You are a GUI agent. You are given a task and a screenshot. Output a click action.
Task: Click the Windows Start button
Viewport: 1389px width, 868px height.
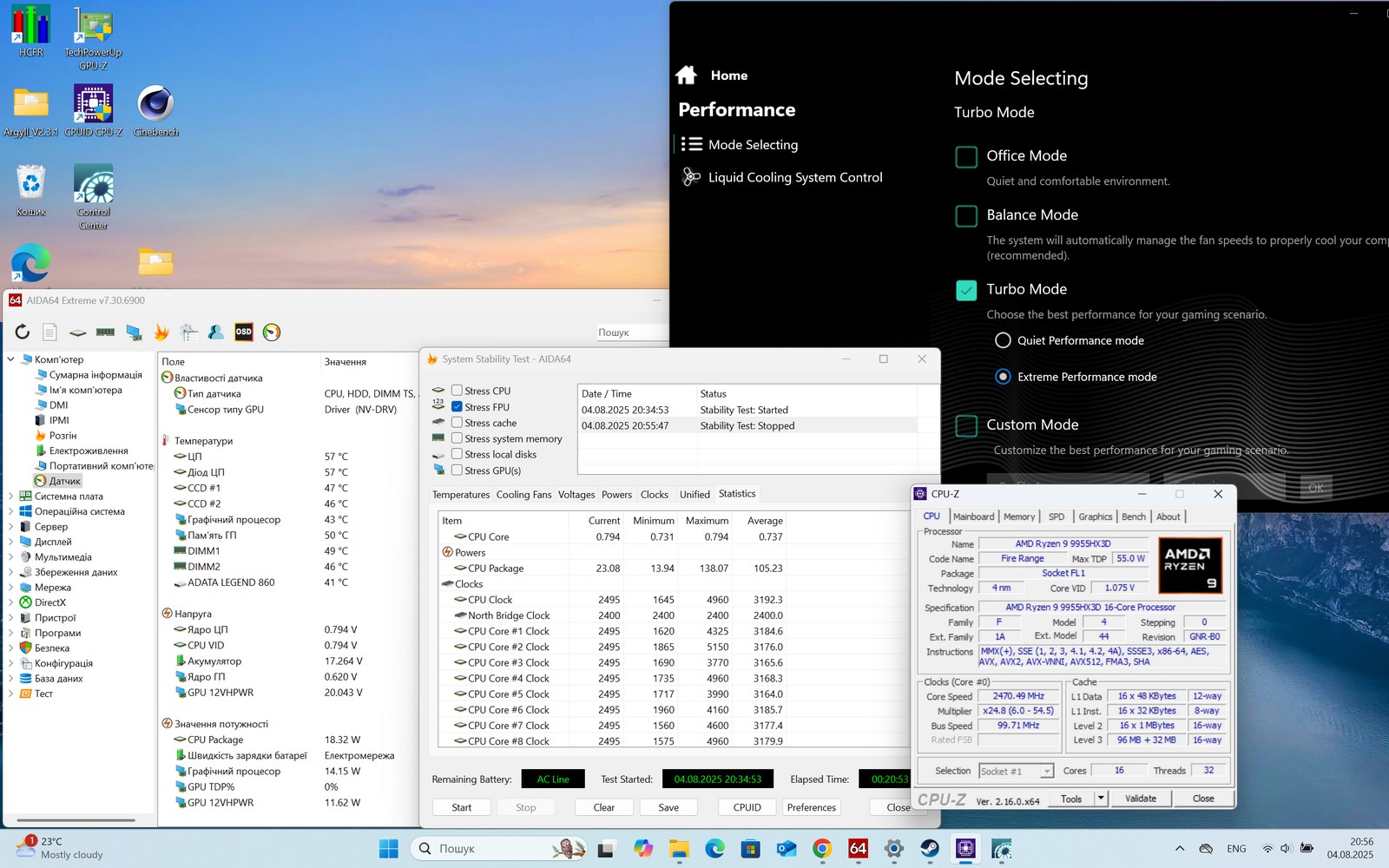click(x=389, y=848)
